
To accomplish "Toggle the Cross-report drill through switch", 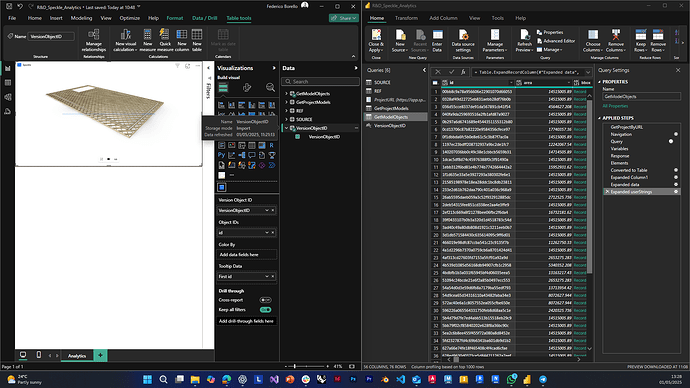I will [265, 300].
